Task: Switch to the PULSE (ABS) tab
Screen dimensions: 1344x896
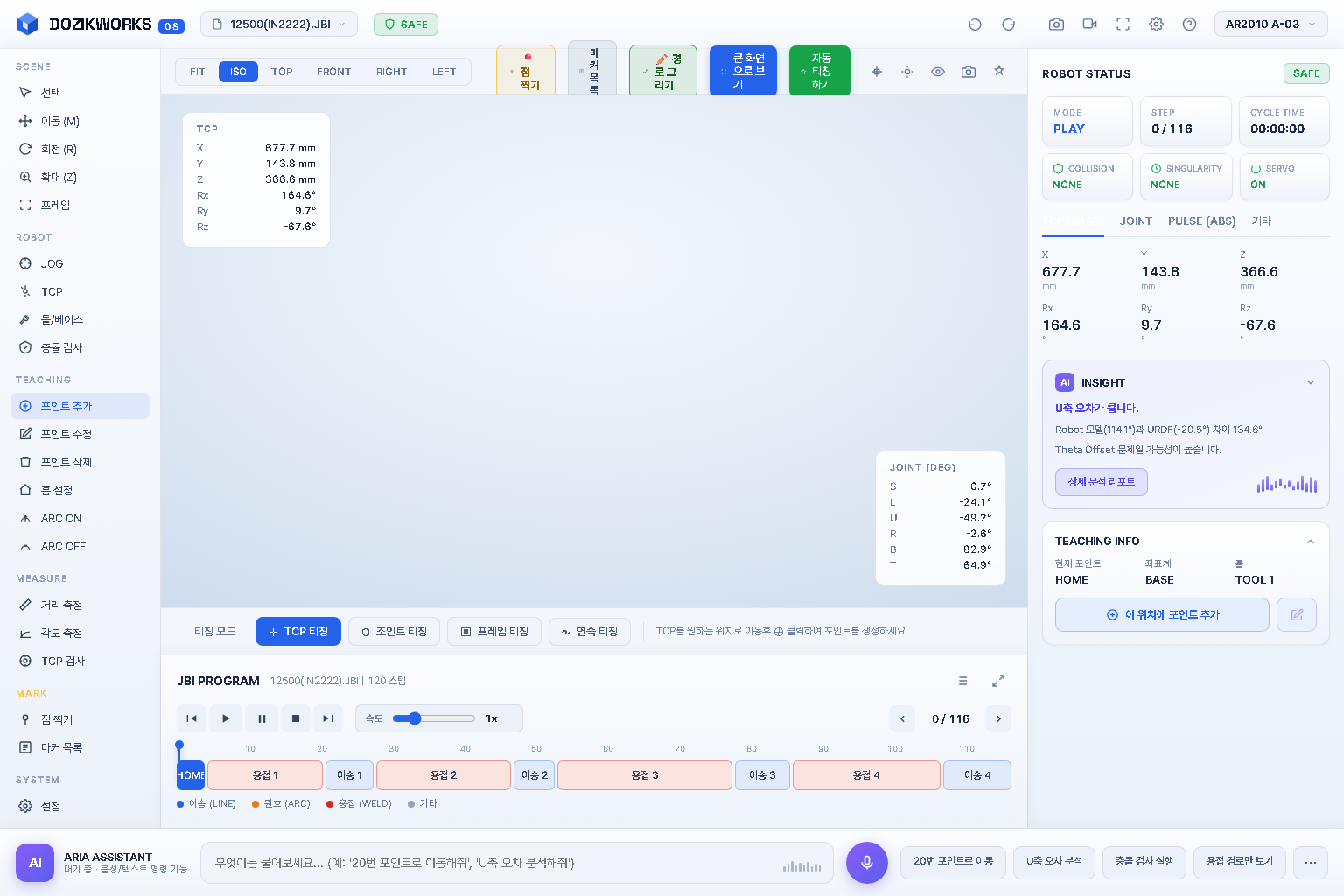Action: [x=1201, y=221]
